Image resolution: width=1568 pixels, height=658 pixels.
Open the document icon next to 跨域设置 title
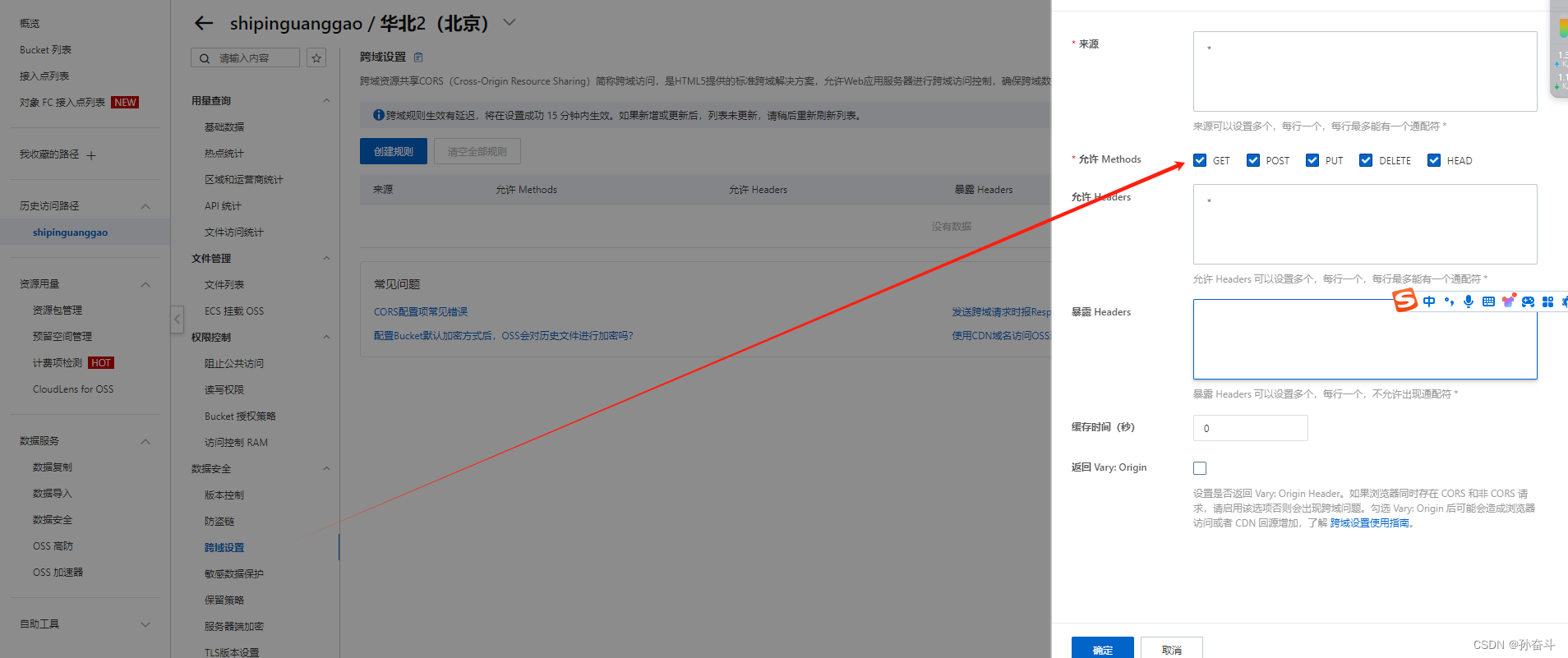click(418, 57)
